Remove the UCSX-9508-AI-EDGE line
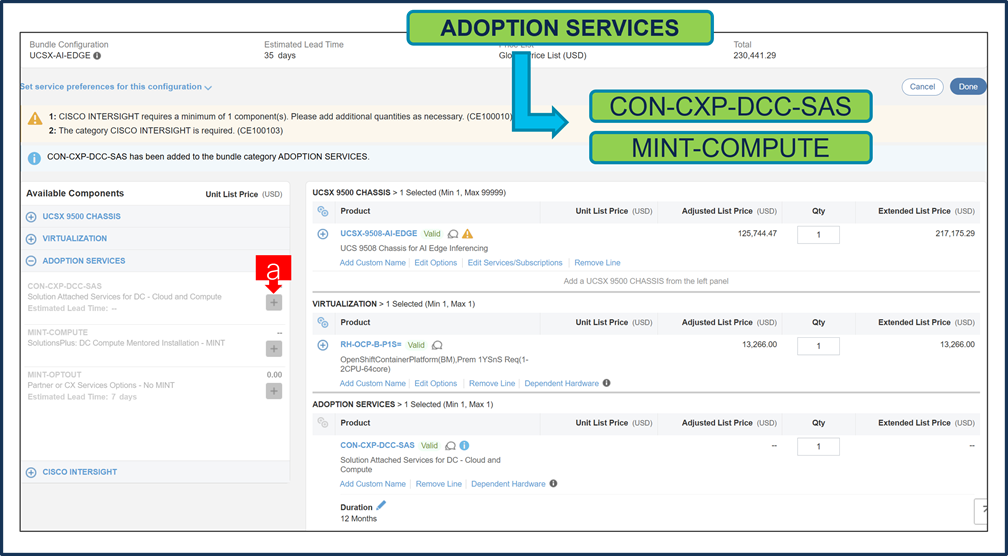 [597, 263]
